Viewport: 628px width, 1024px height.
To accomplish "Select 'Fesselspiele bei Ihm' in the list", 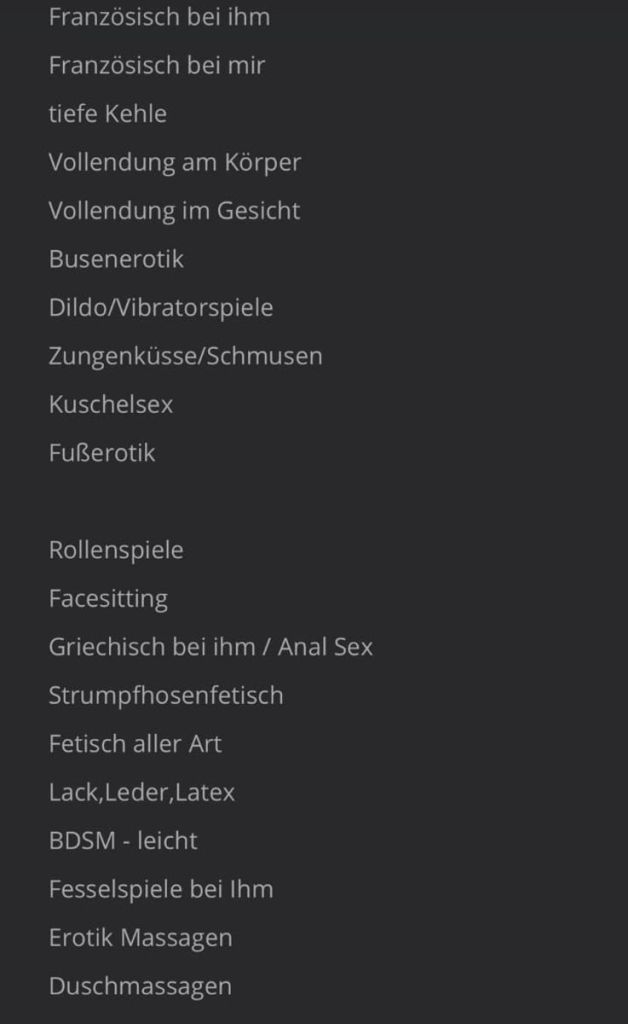I will pos(160,889).
